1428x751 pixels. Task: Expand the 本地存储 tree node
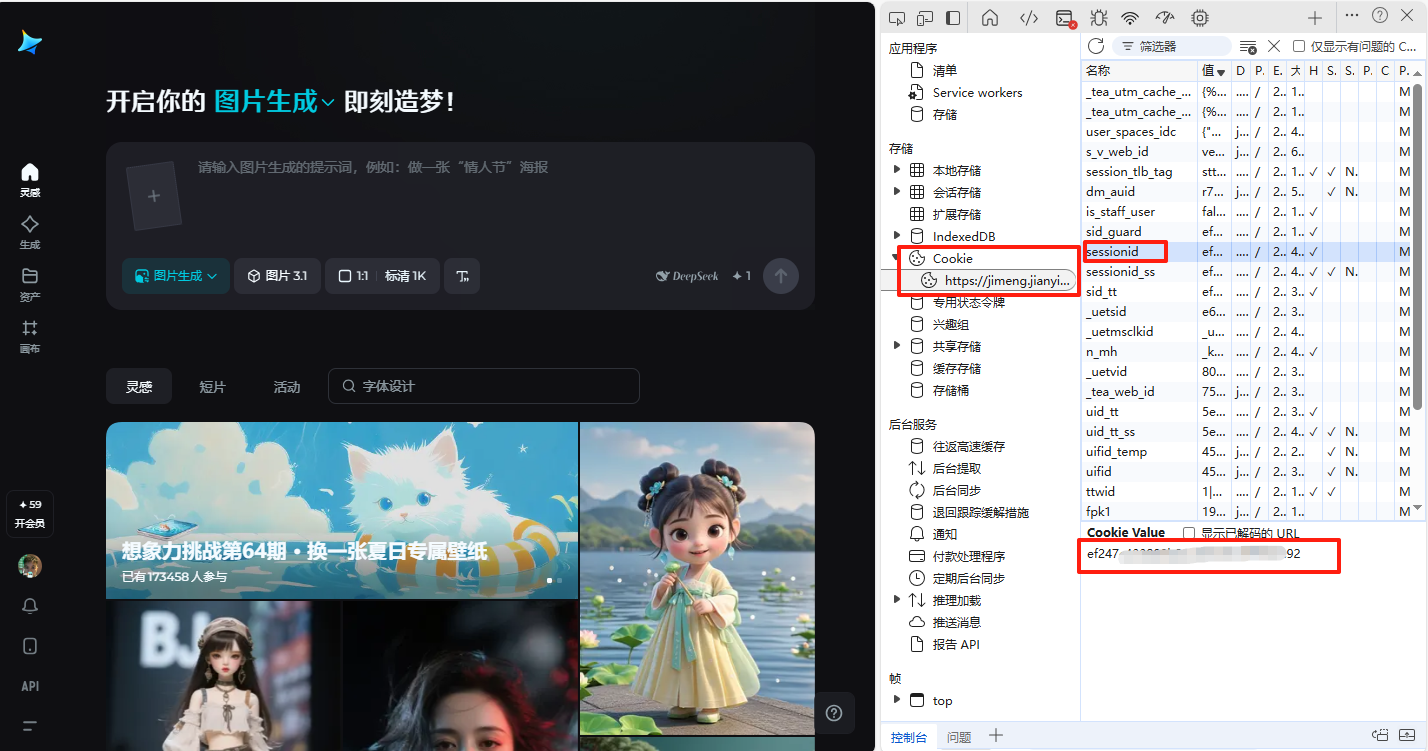coord(897,170)
